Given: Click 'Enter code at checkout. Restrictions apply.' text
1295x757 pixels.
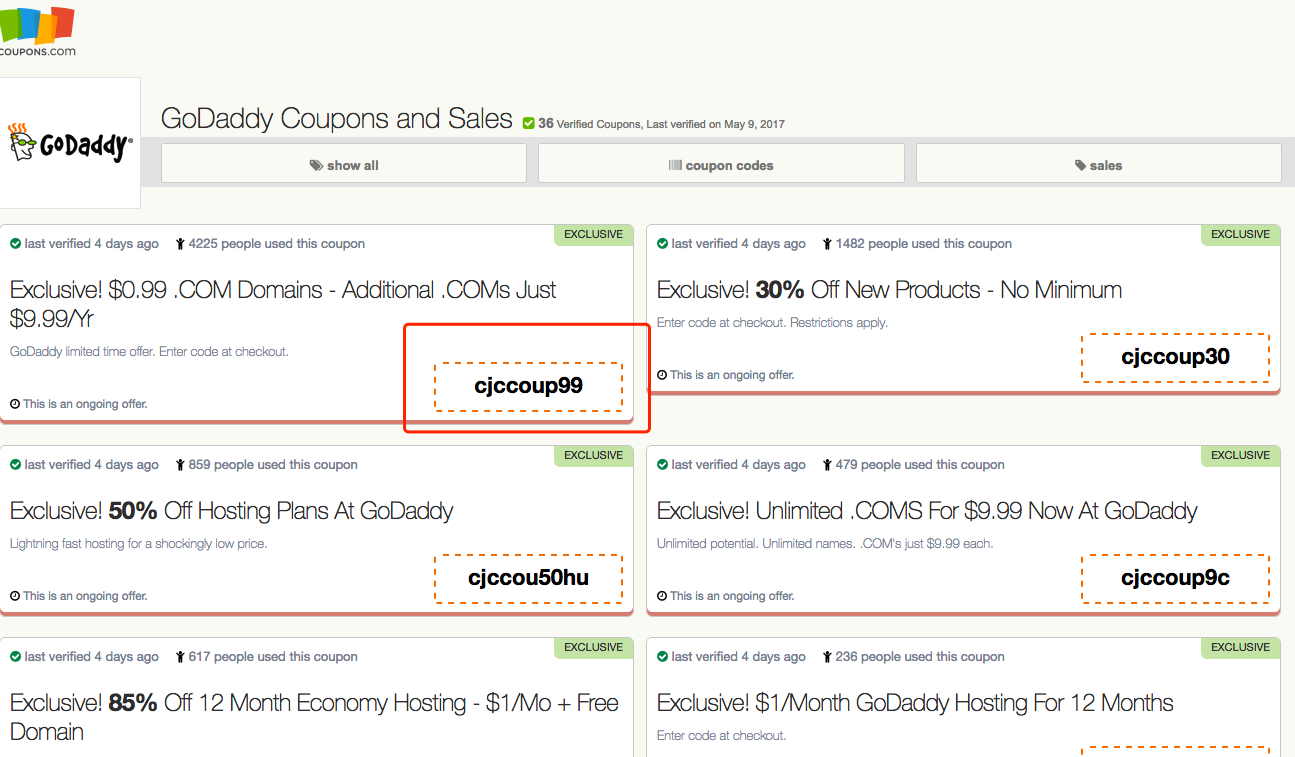Looking at the screenshot, I should (772, 323).
